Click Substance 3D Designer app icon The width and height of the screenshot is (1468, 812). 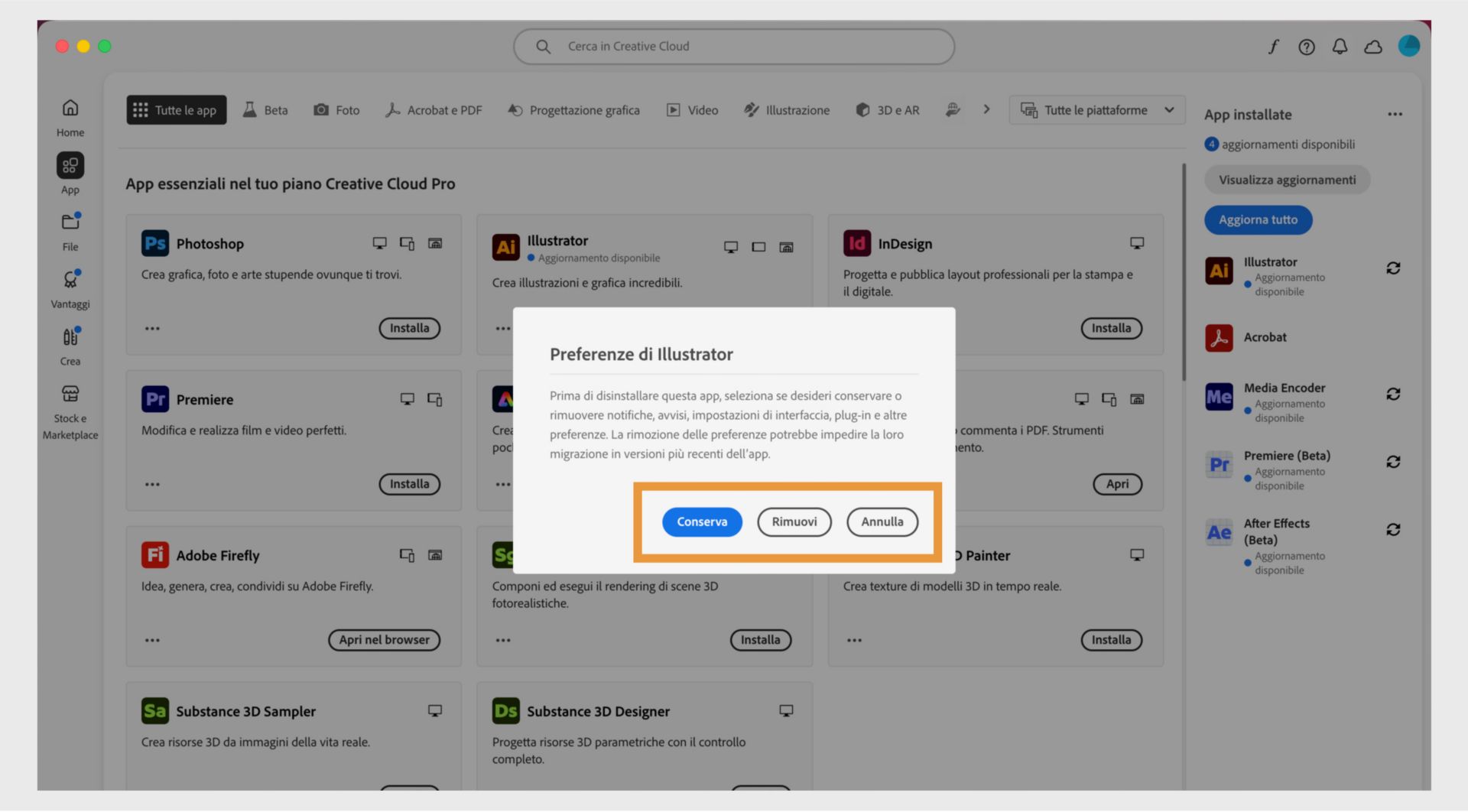point(505,711)
